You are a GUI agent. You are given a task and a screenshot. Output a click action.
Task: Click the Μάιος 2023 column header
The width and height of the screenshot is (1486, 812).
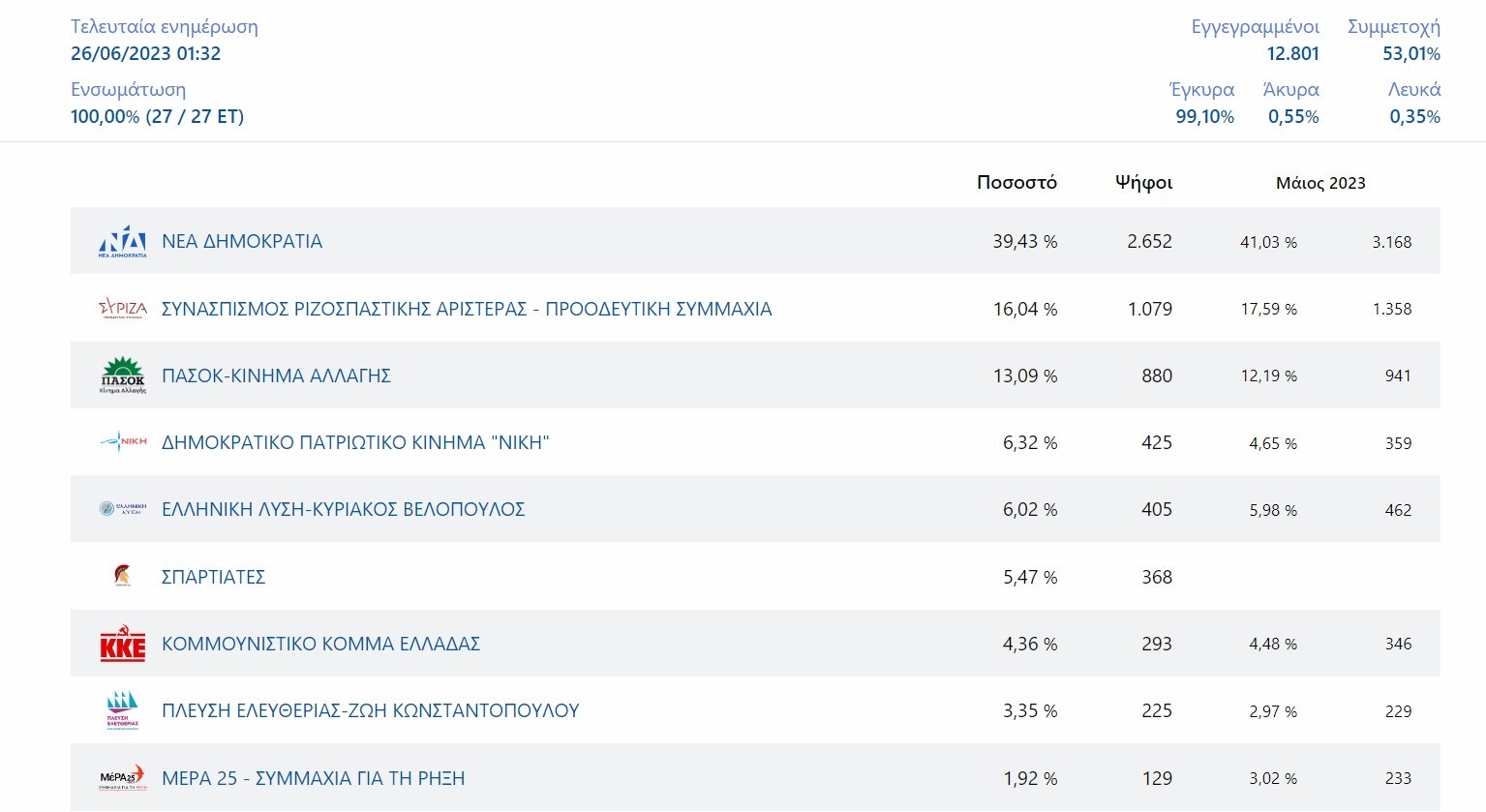[1320, 183]
